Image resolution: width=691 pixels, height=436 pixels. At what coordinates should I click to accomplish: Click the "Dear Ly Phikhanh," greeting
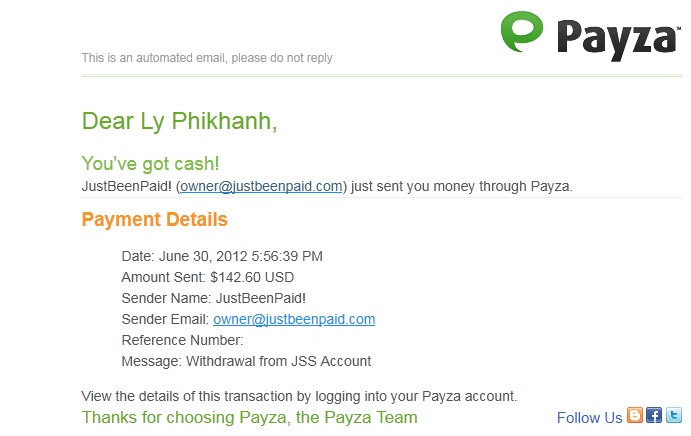180,121
